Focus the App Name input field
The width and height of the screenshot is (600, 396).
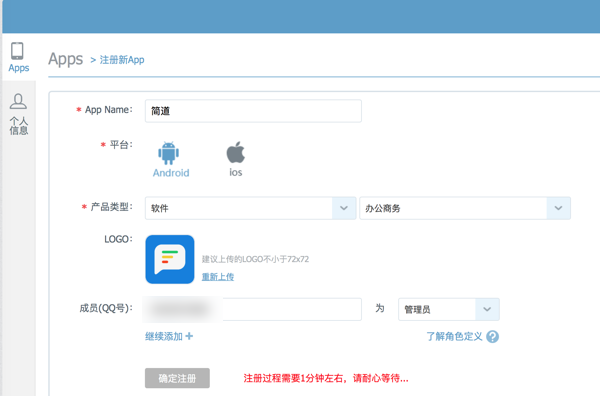coord(253,111)
